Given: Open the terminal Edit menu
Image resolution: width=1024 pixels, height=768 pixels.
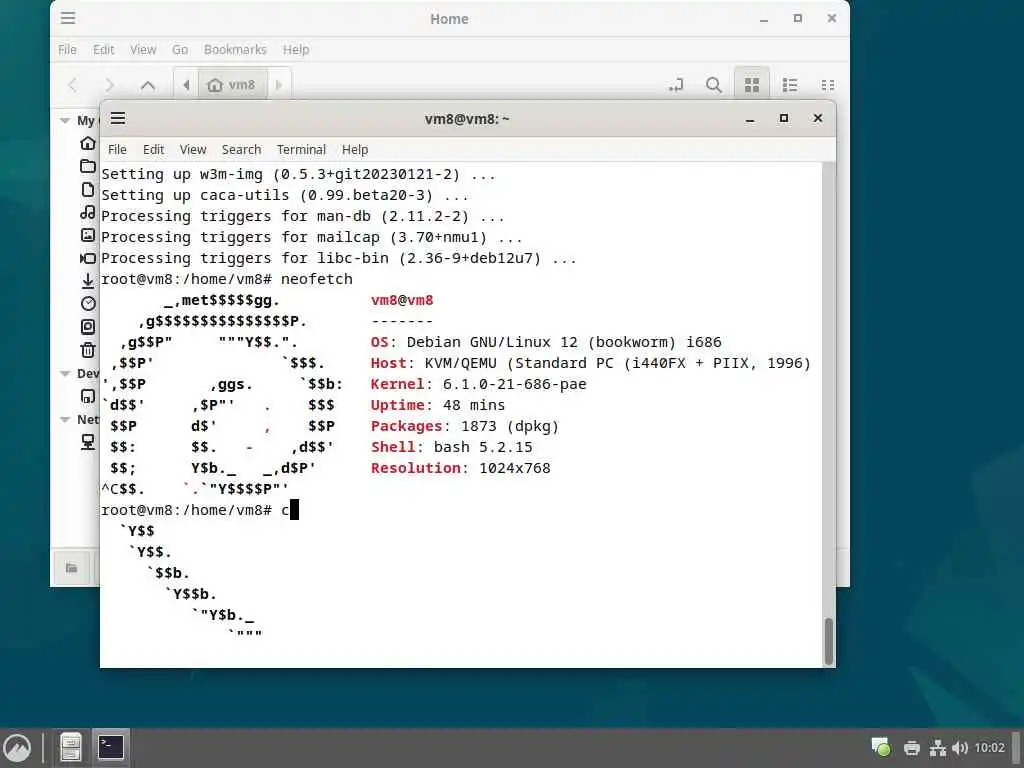Looking at the screenshot, I should 153,150.
